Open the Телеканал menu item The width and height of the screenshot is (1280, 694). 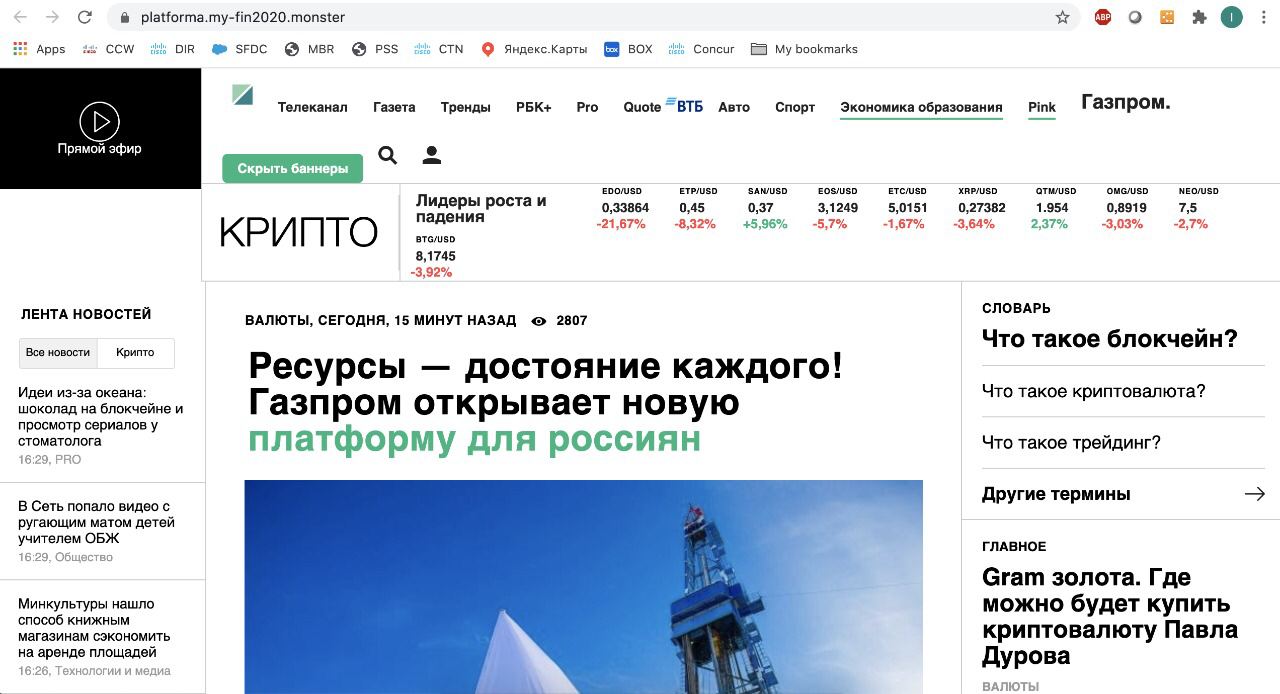pyautogui.click(x=313, y=107)
